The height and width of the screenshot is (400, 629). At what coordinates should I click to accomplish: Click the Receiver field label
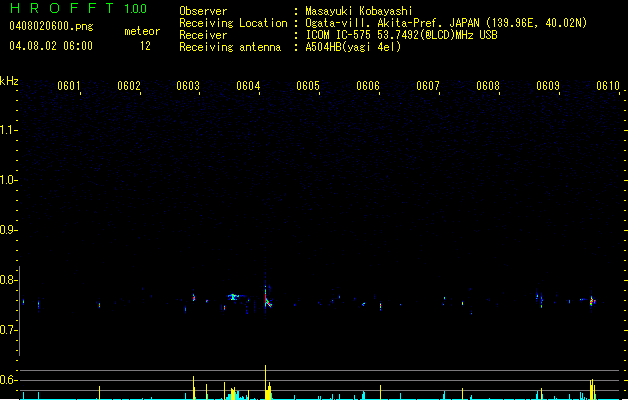click(203, 35)
